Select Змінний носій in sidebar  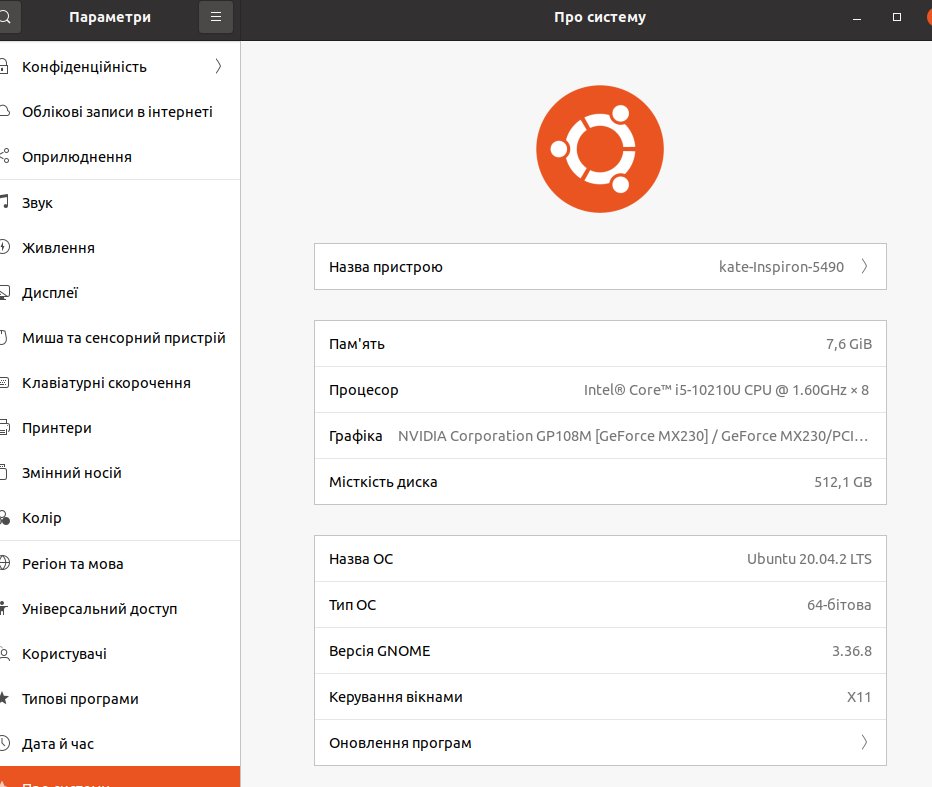[120, 473]
